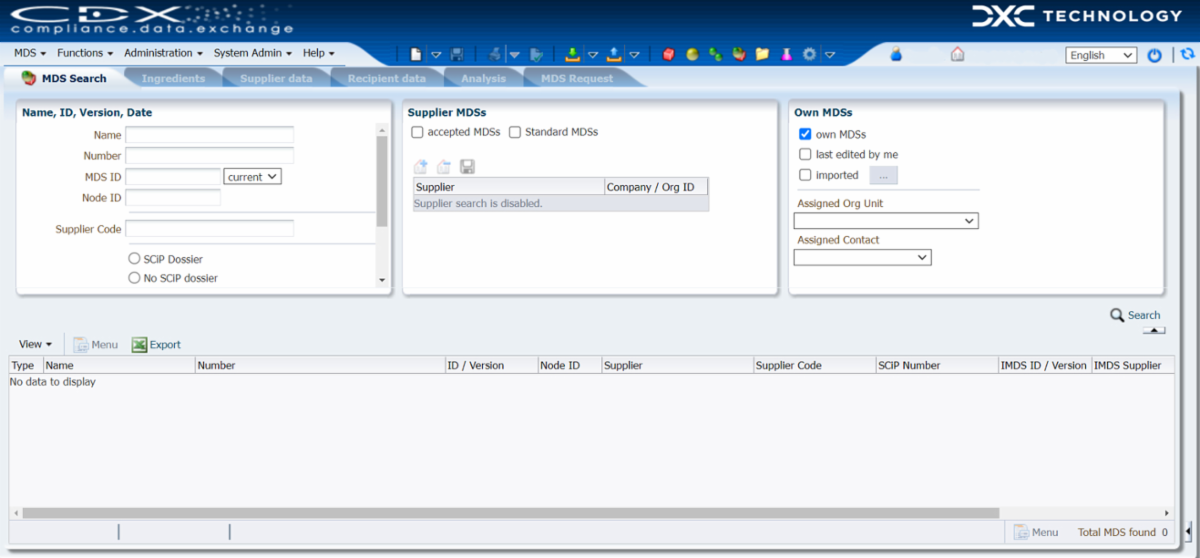Check the accepted MDSs checkbox
This screenshot has height=558, width=1200.
[x=417, y=132]
